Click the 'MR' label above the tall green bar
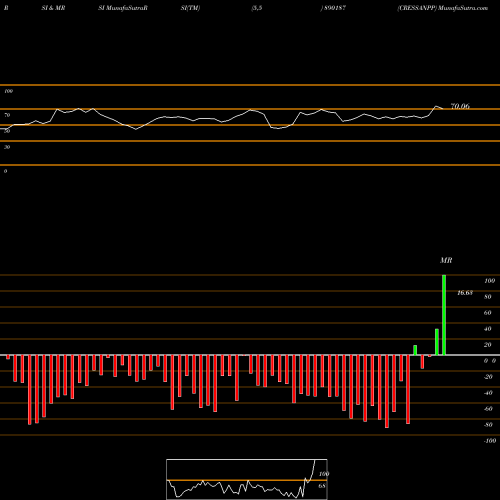This screenshot has height=500, width=500. [446, 260]
